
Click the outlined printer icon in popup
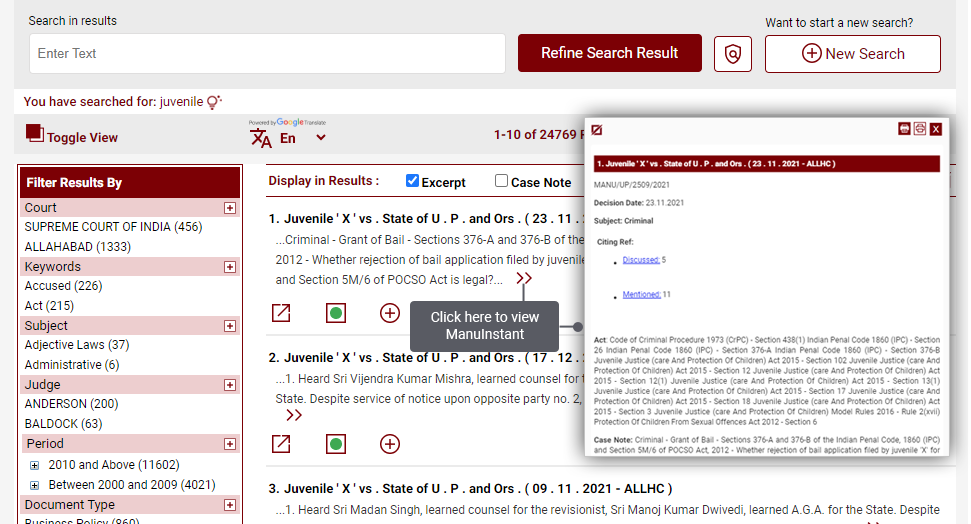(x=919, y=129)
